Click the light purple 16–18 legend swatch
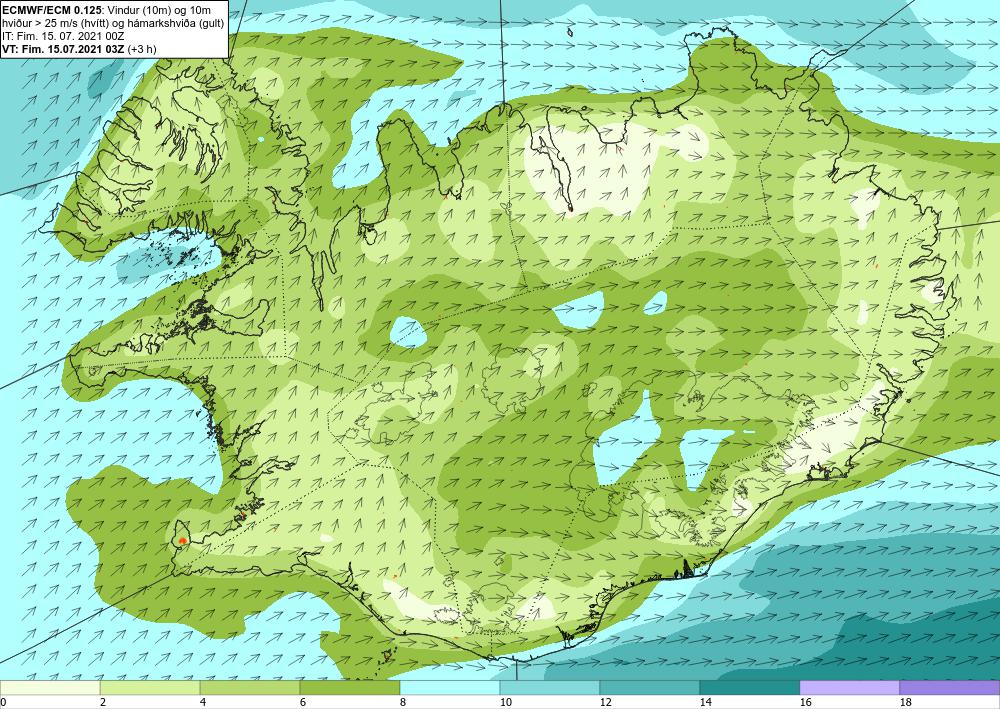This screenshot has width=1000, height=709. (x=849, y=688)
